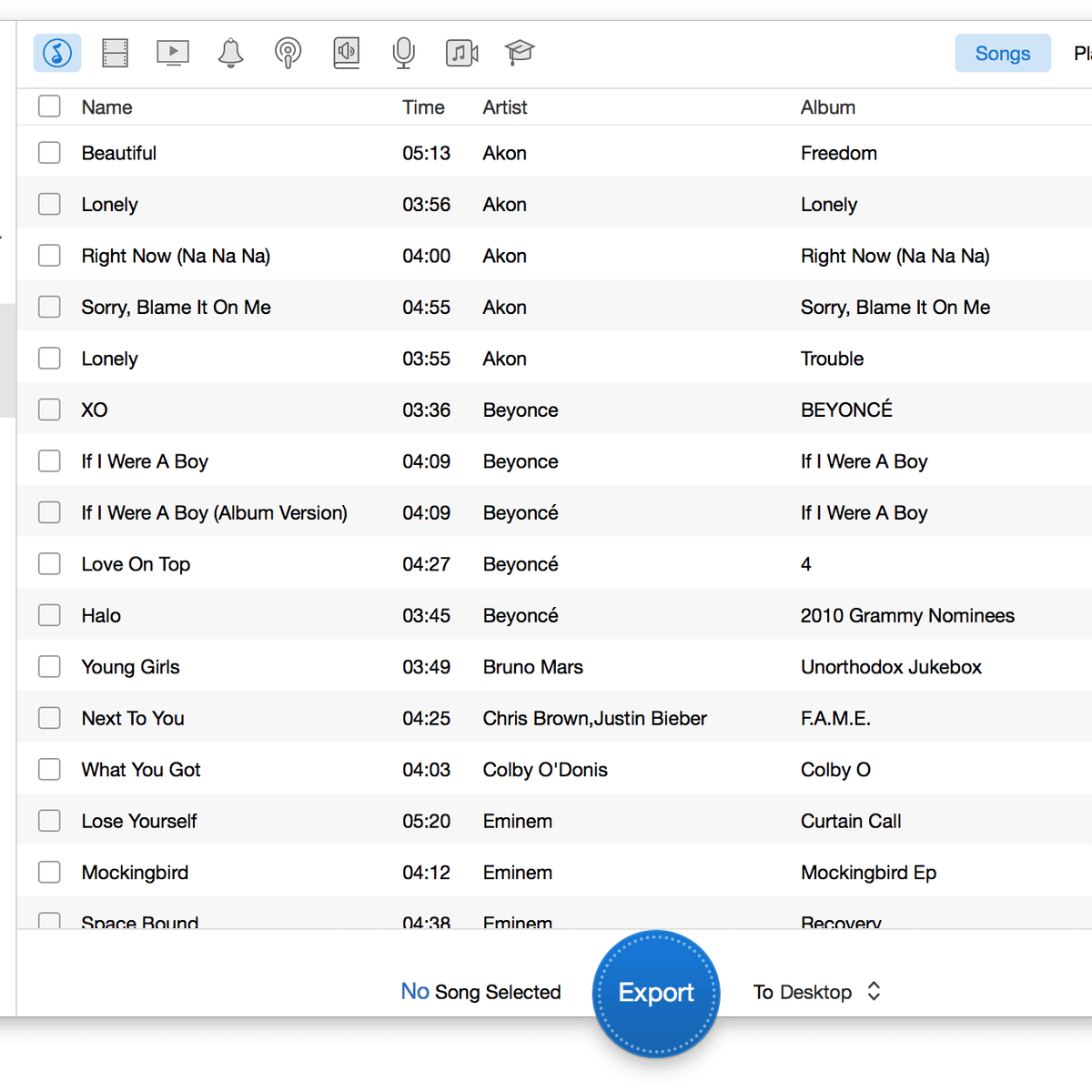Tick checkbox for If I Were A Boy (Album Version)
Viewport: 1092px width, 1092px height.
[x=49, y=512]
